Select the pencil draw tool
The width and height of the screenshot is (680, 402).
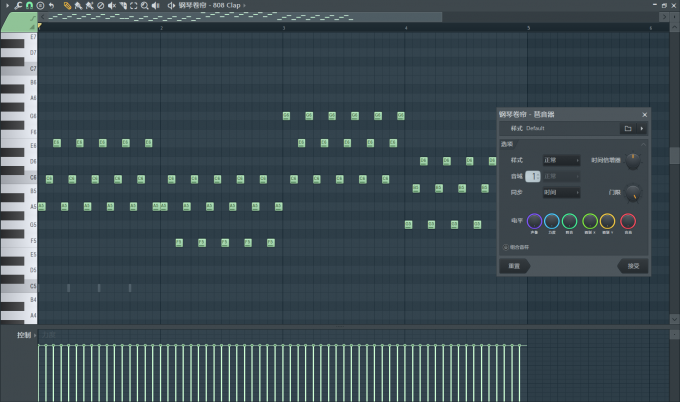tap(67, 5)
